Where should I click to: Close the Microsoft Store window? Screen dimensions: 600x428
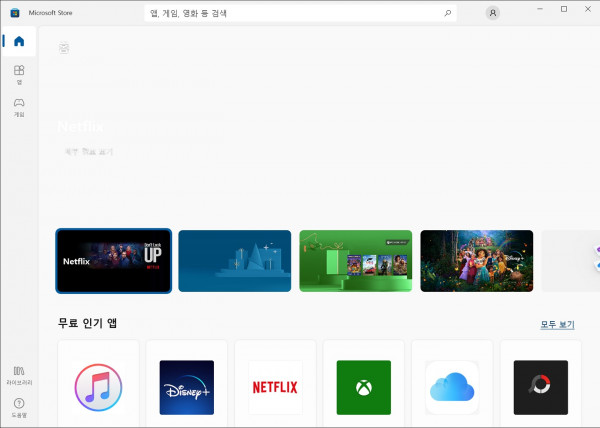588,9
